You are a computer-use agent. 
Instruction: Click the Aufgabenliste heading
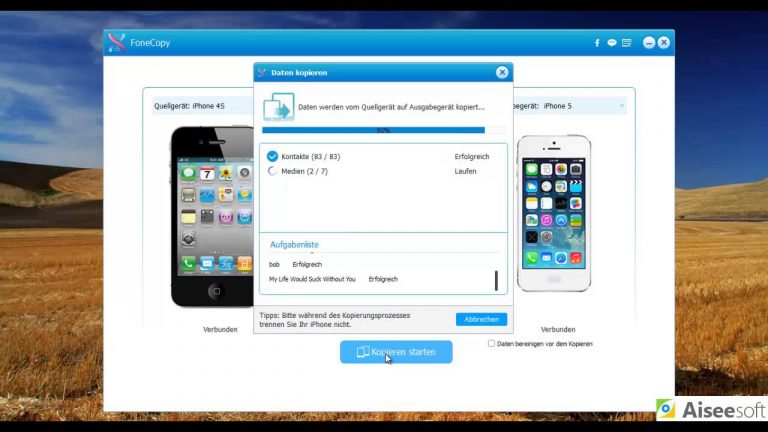pyautogui.click(x=294, y=244)
